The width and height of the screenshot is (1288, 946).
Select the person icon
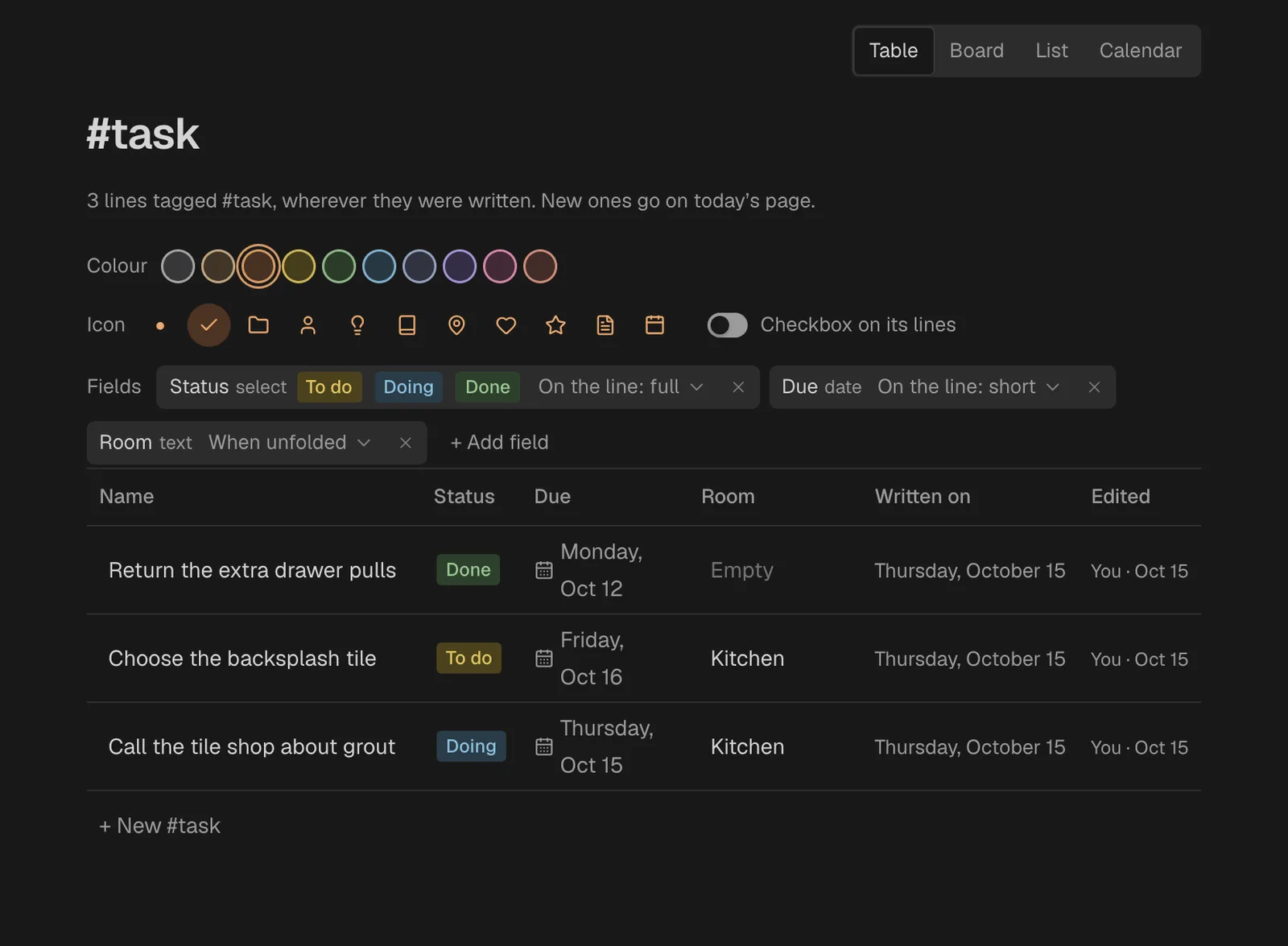pos(308,325)
